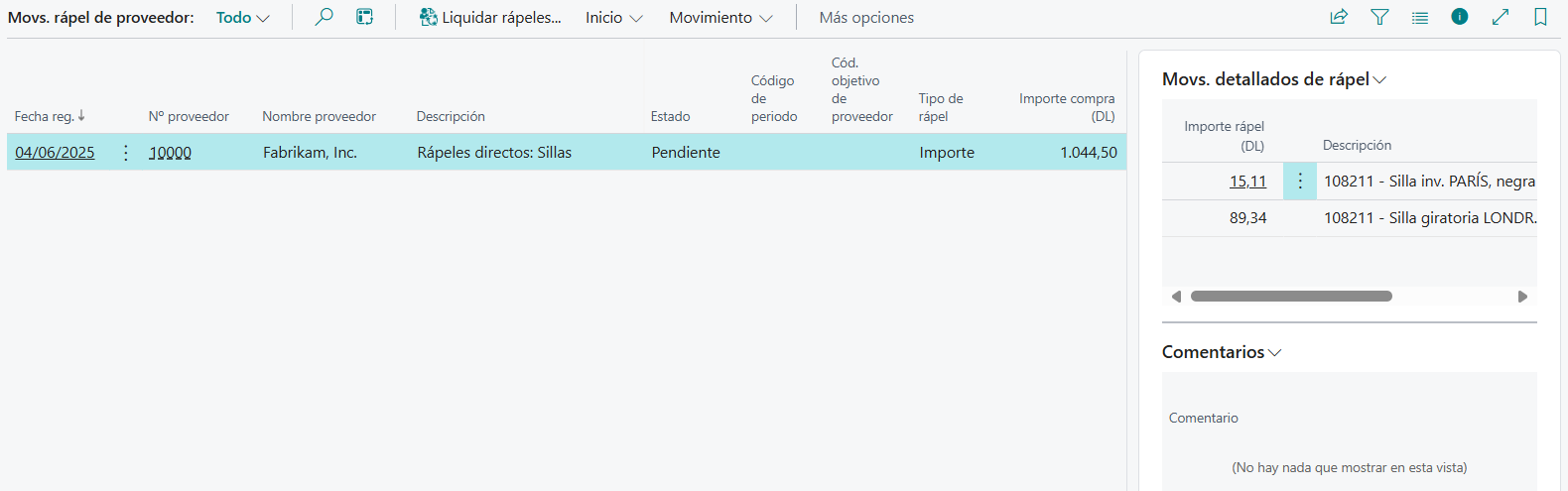Click the search magnifier icon
The width and height of the screenshot is (1568, 491).
pyautogui.click(x=324, y=17)
